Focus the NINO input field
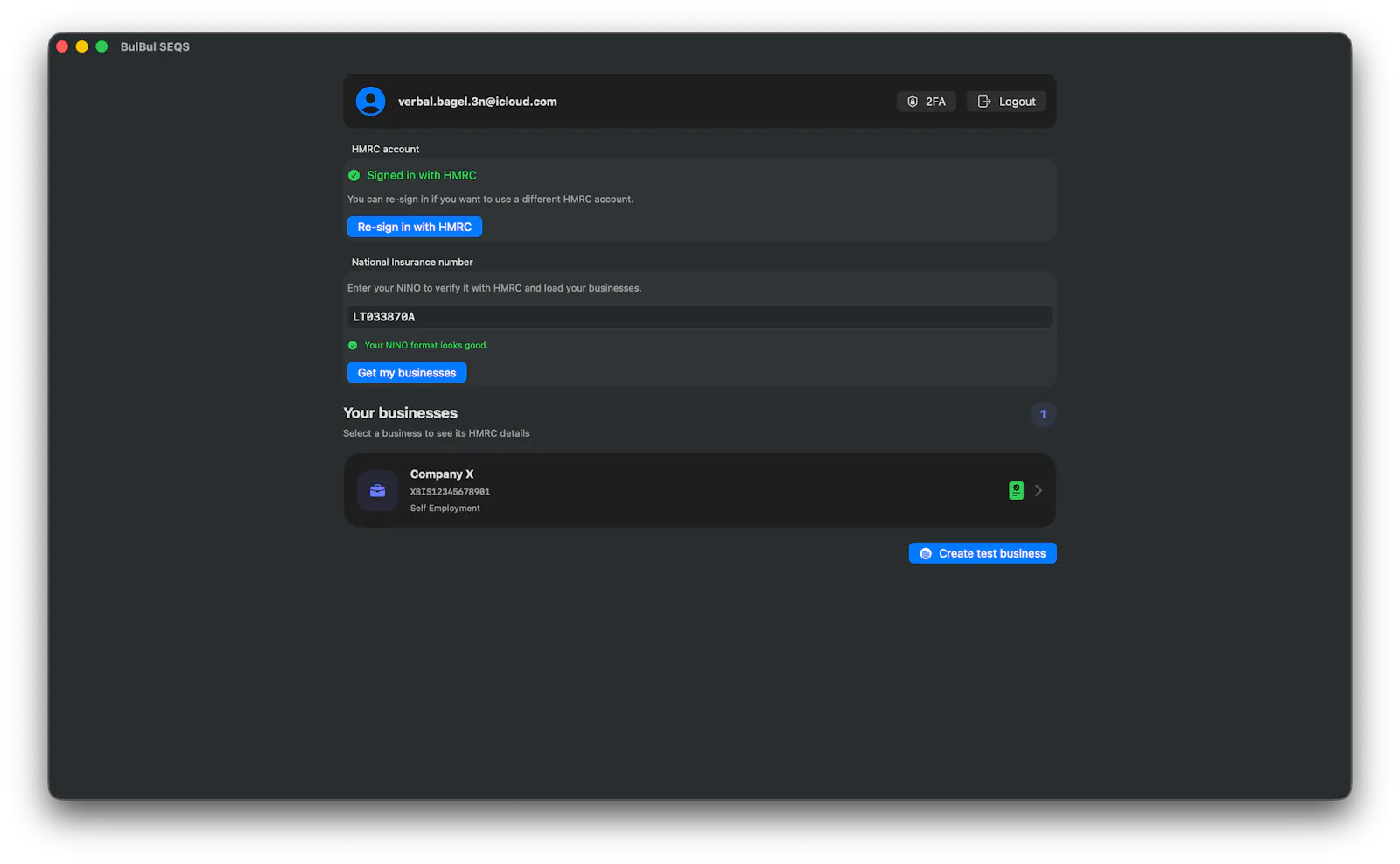1400x864 pixels. click(x=699, y=317)
